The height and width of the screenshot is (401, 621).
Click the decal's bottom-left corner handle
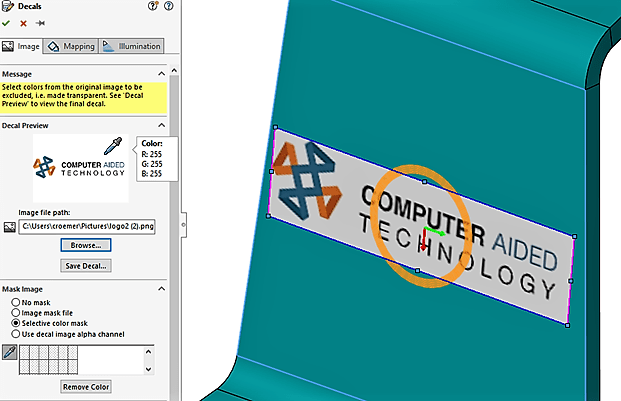coord(269,216)
